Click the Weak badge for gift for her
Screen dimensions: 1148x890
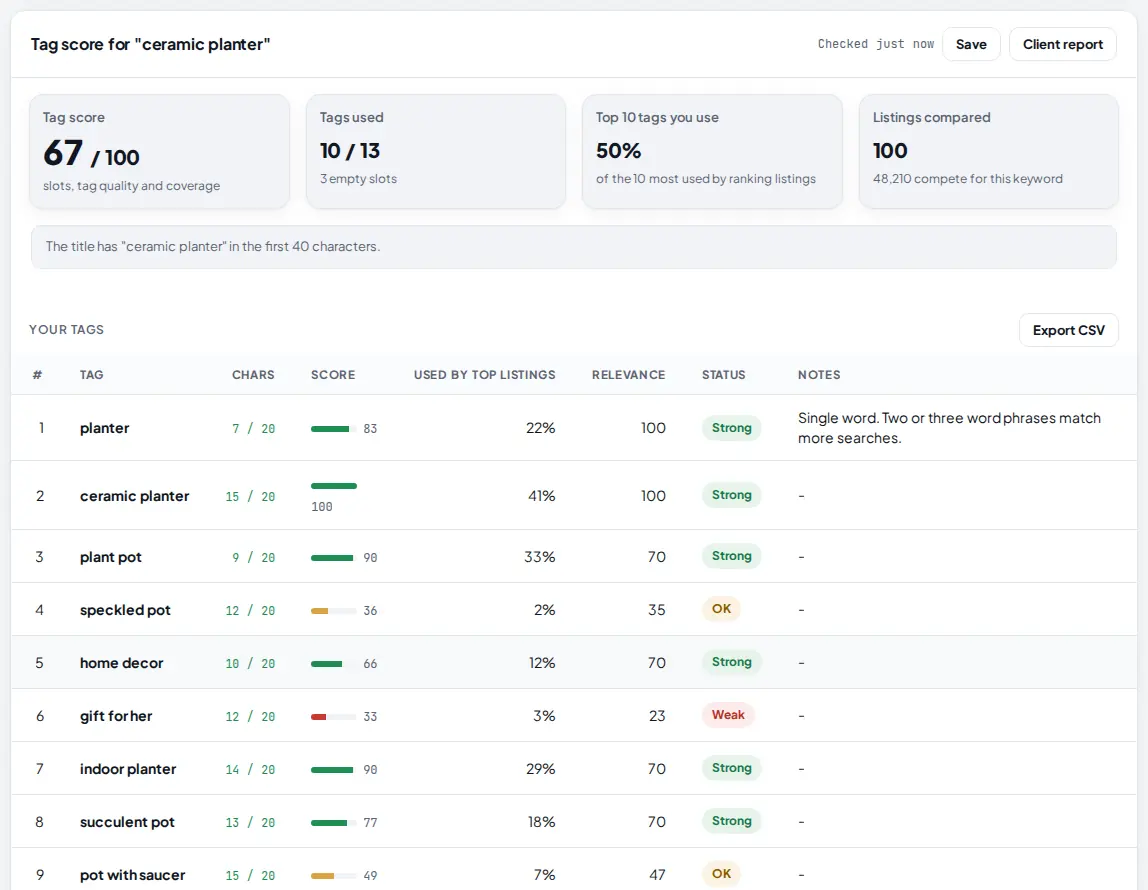(728, 715)
